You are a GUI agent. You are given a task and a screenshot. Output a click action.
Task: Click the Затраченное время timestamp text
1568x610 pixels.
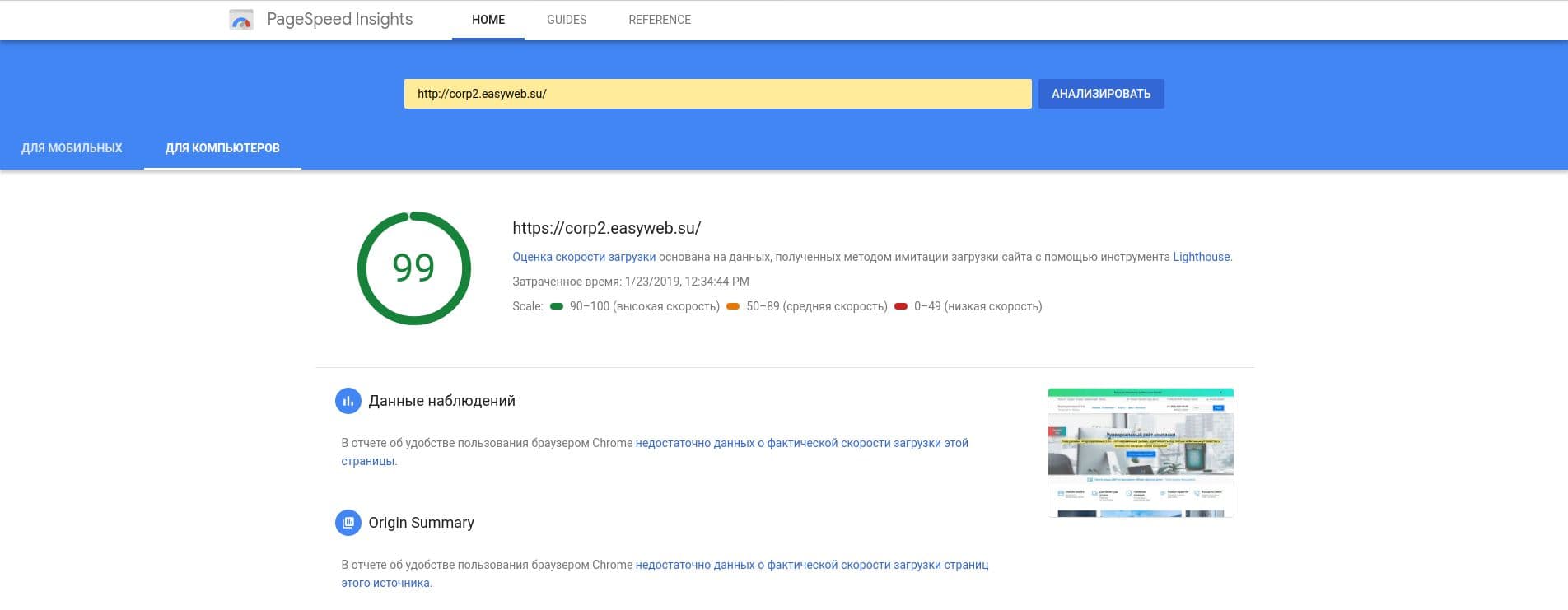click(x=631, y=282)
